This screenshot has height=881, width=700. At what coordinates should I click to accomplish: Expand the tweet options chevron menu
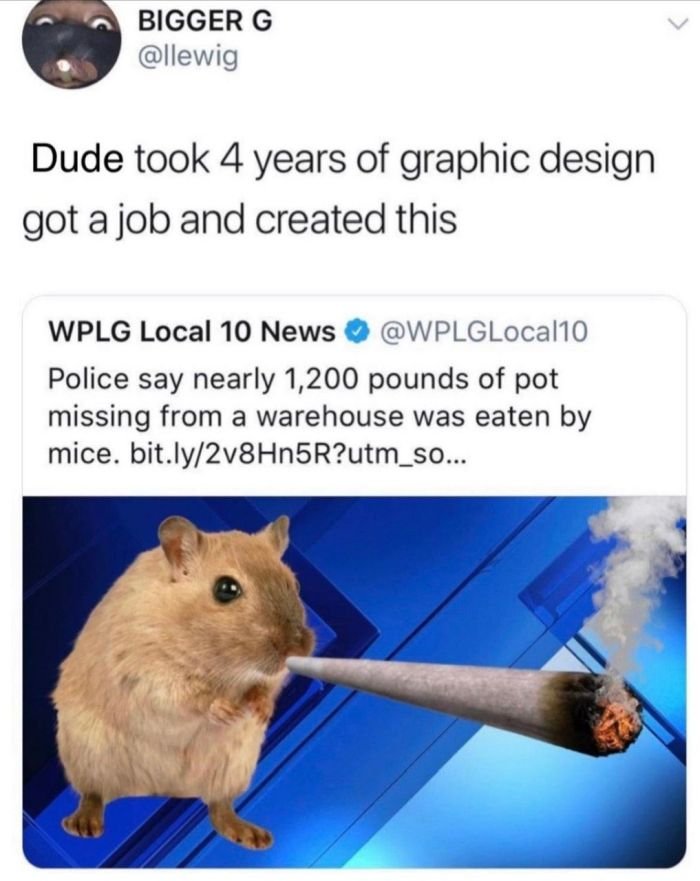(678, 24)
